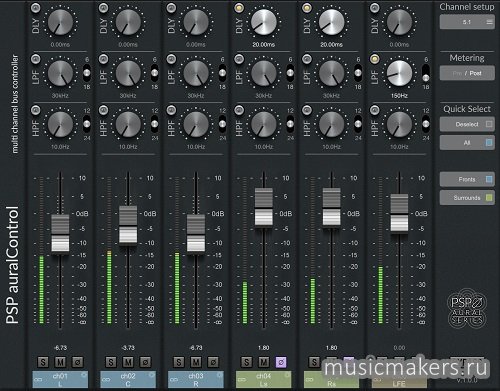This screenshot has width=500, height=391.
Task: Click the link icon on the ch01 L label
Action: pyautogui.click(x=38, y=379)
